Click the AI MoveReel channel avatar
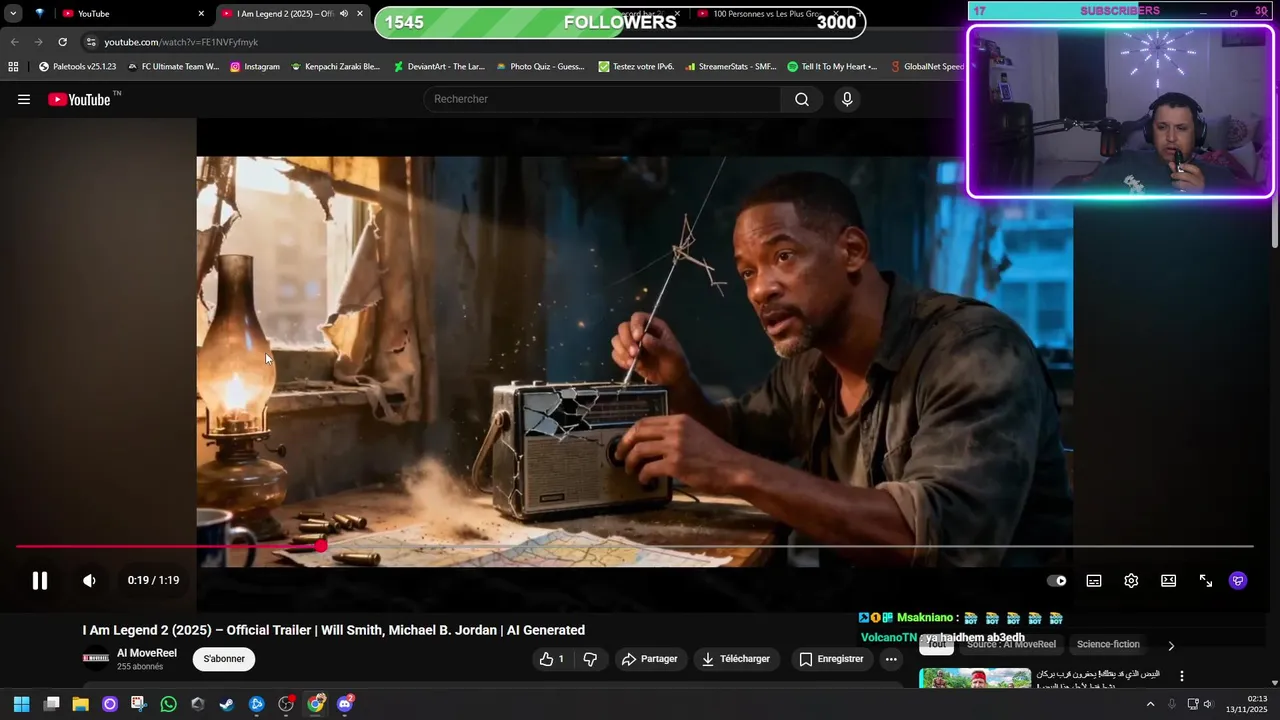1280x720 pixels. click(x=96, y=658)
